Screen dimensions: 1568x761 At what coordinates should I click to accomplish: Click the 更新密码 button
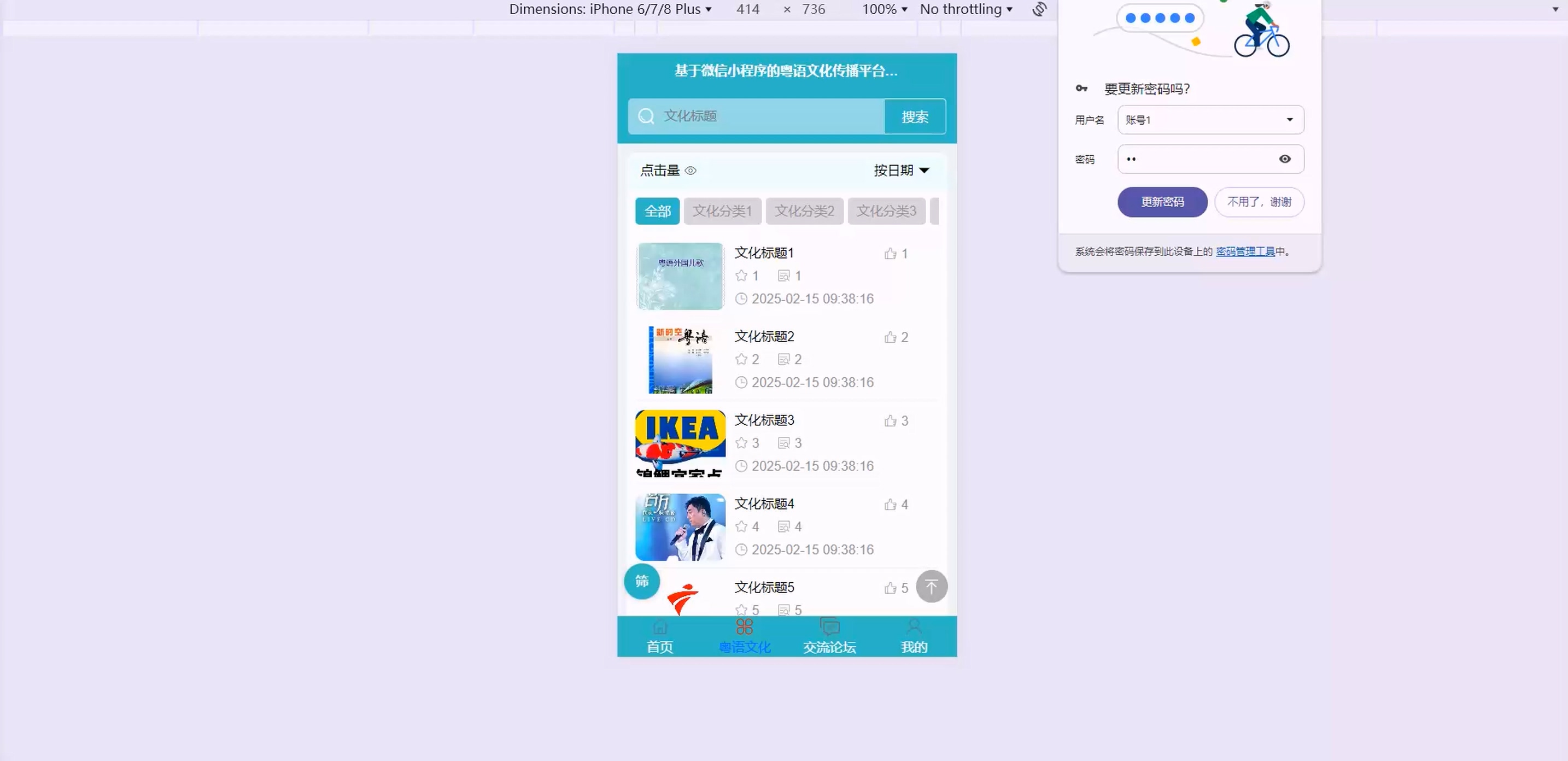[x=1162, y=202]
